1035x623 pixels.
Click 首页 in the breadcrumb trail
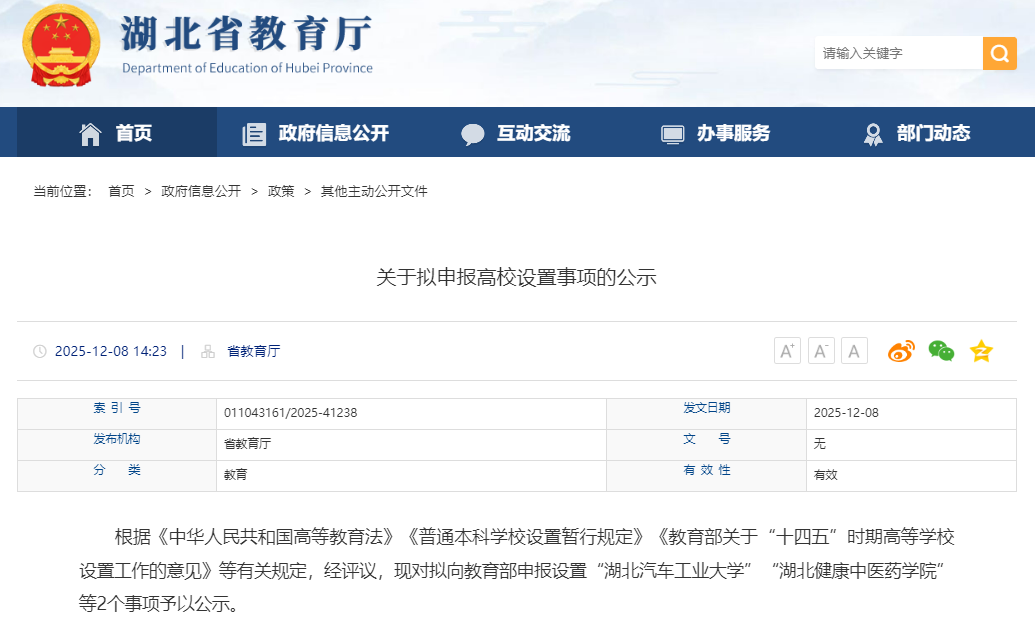pos(121,191)
